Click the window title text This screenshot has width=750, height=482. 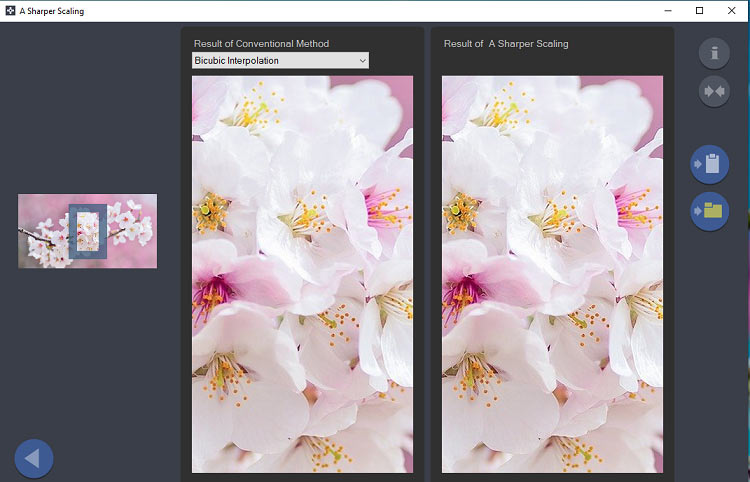point(52,11)
